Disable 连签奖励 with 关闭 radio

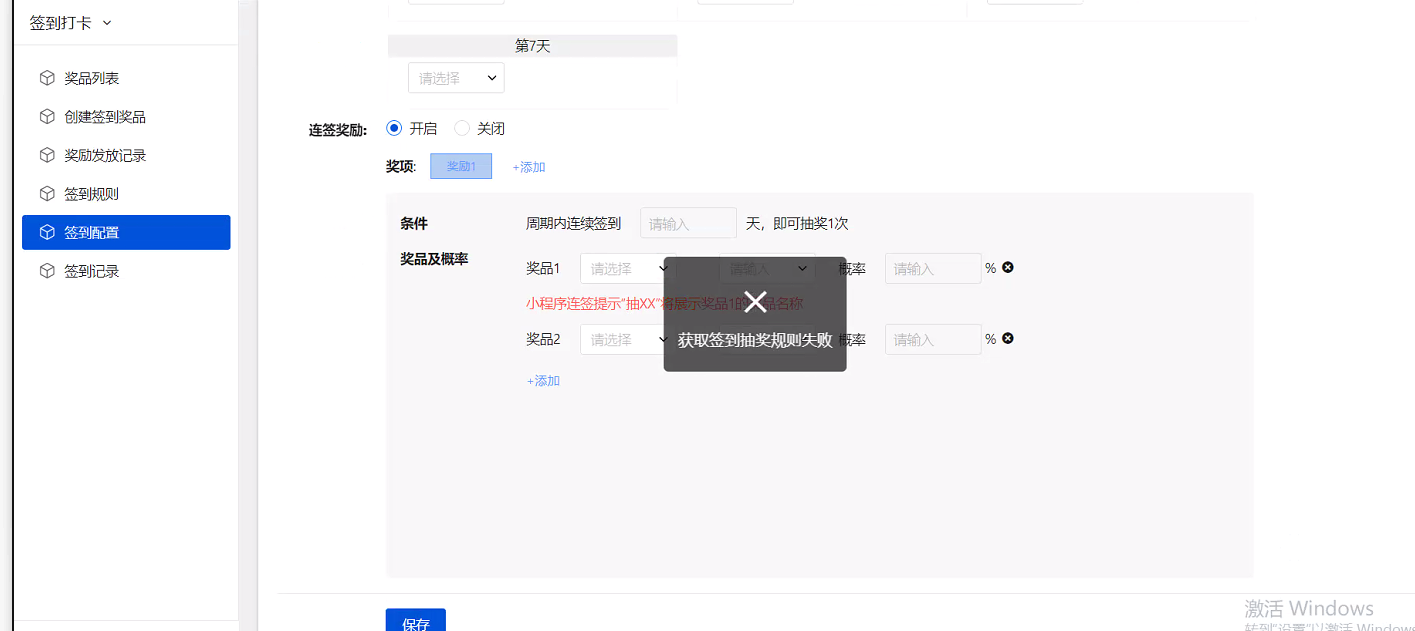point(462,128)
